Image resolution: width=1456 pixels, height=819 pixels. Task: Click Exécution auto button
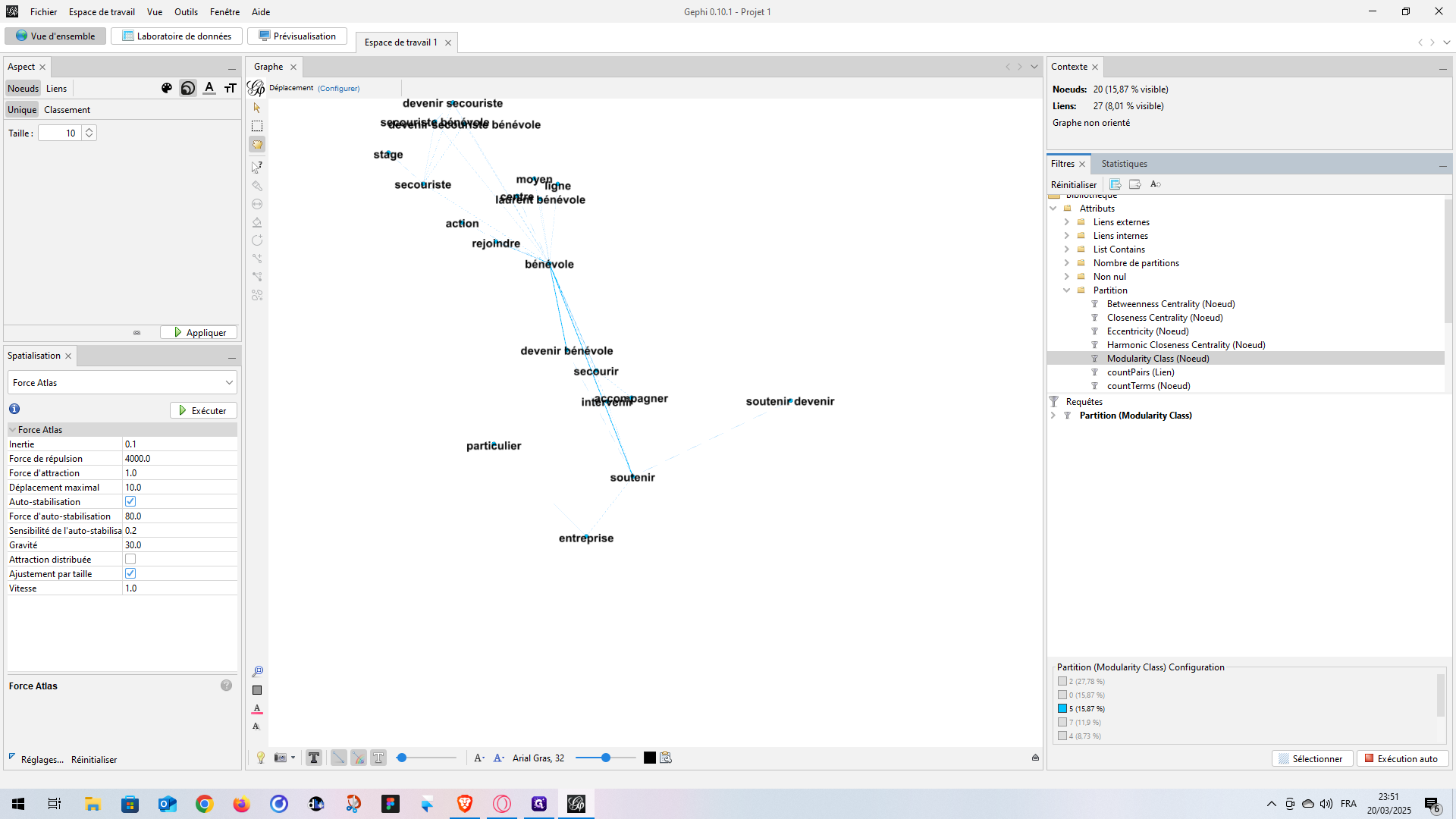click(x=1402, y=758)
